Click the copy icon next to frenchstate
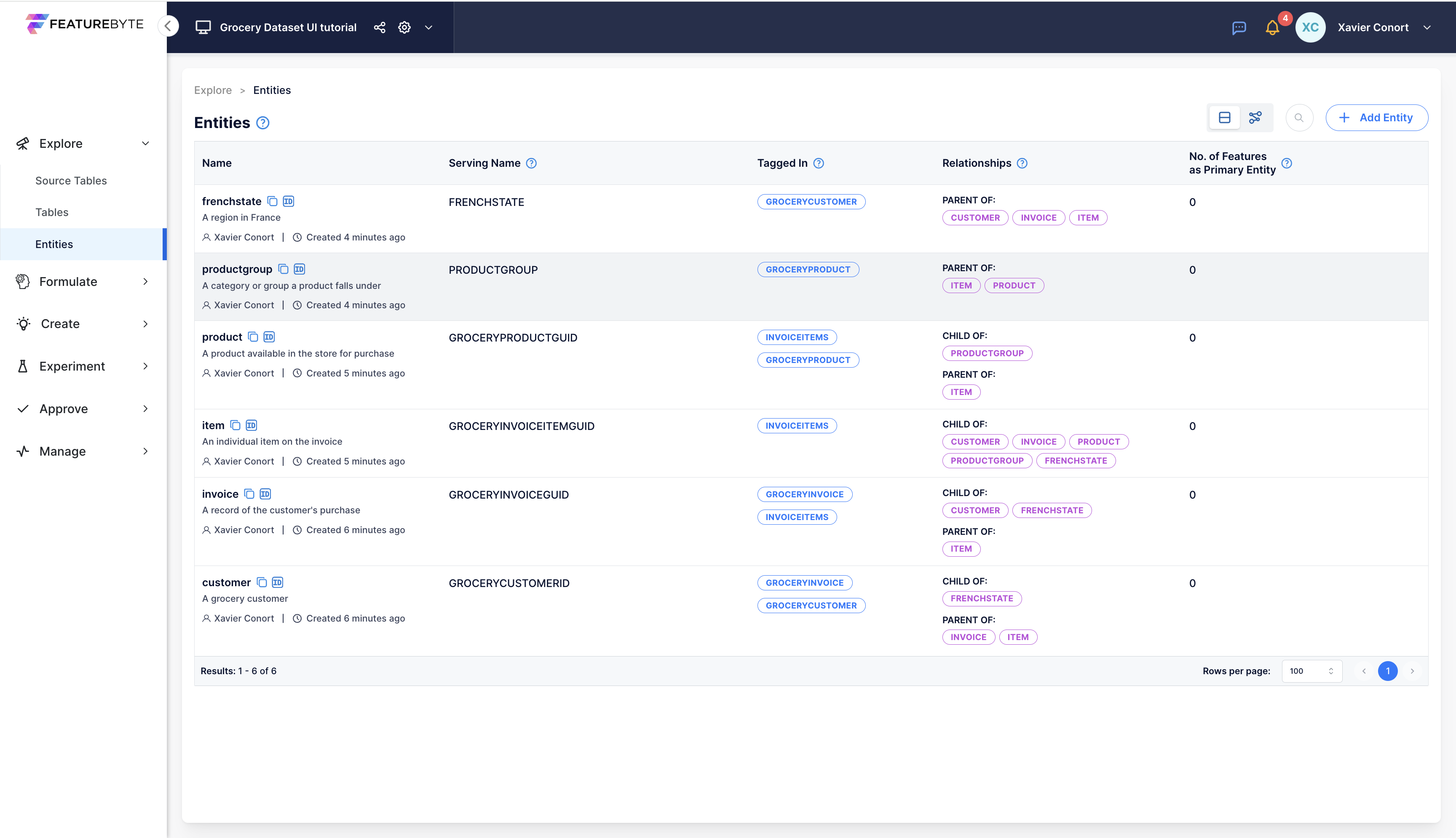The width and height of the screenshot is (1456, 838). (272, 201)
